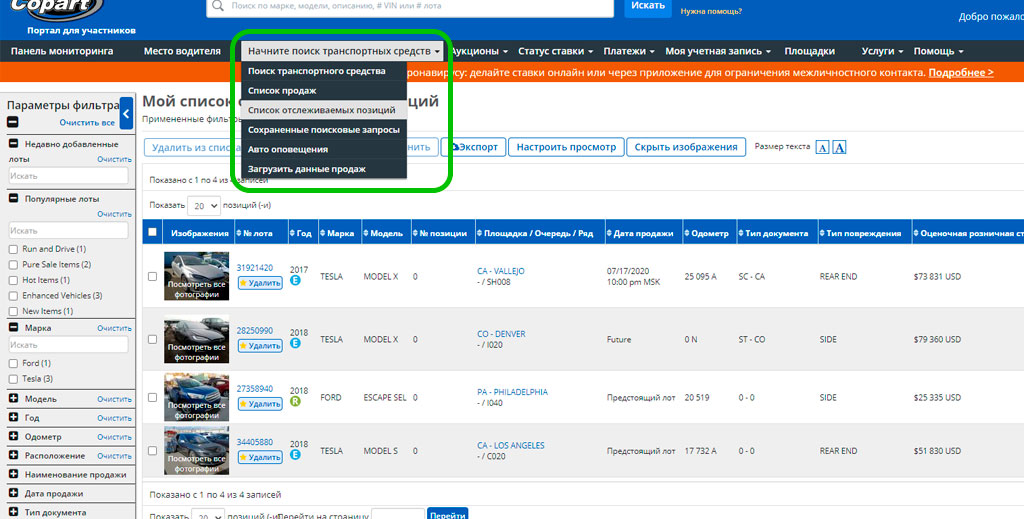Select all rows header checkbox

point(152,232)
